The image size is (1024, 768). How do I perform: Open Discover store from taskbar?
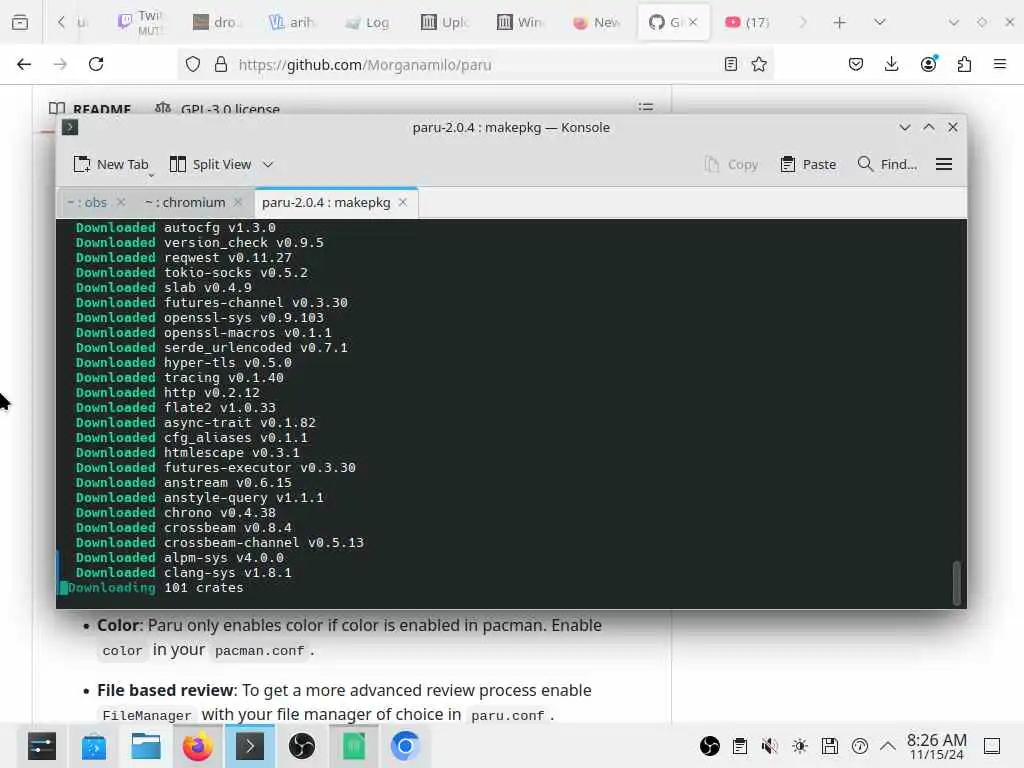coord(94,746)
